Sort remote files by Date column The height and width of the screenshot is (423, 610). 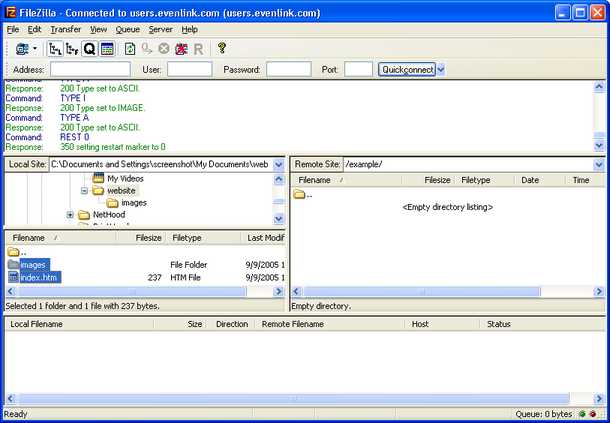click(x=540, y=180)
